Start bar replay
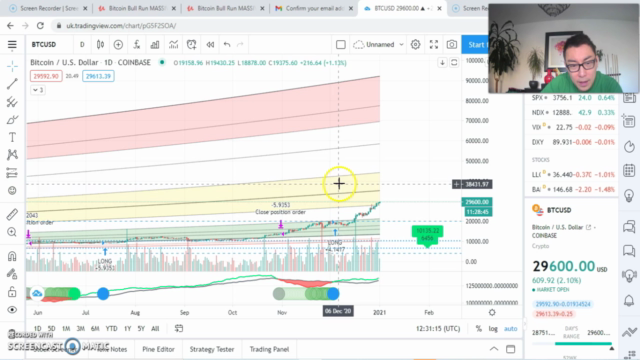This screenshot has width=640, height=360. point(210,44)
